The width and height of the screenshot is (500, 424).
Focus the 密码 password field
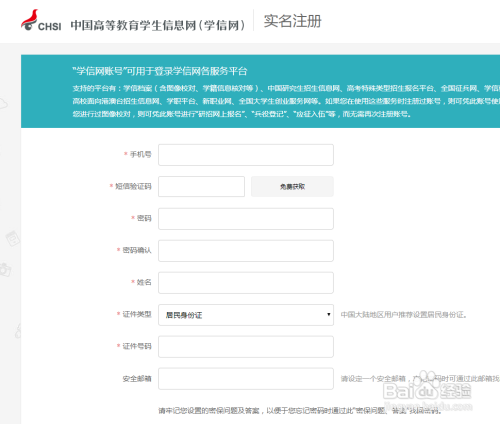pos(246,219)
